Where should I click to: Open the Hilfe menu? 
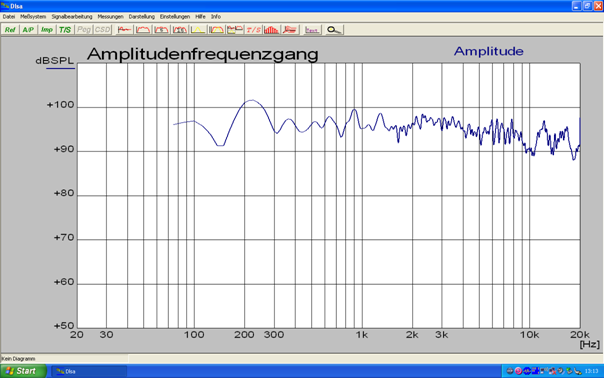tap(200, 17)
